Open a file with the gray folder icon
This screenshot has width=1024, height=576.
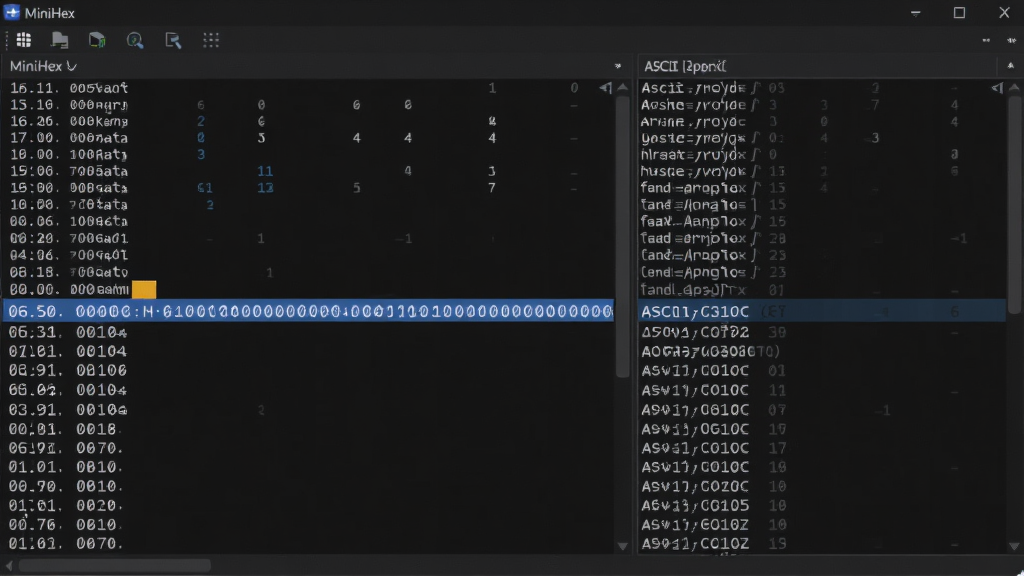[60, 40]
